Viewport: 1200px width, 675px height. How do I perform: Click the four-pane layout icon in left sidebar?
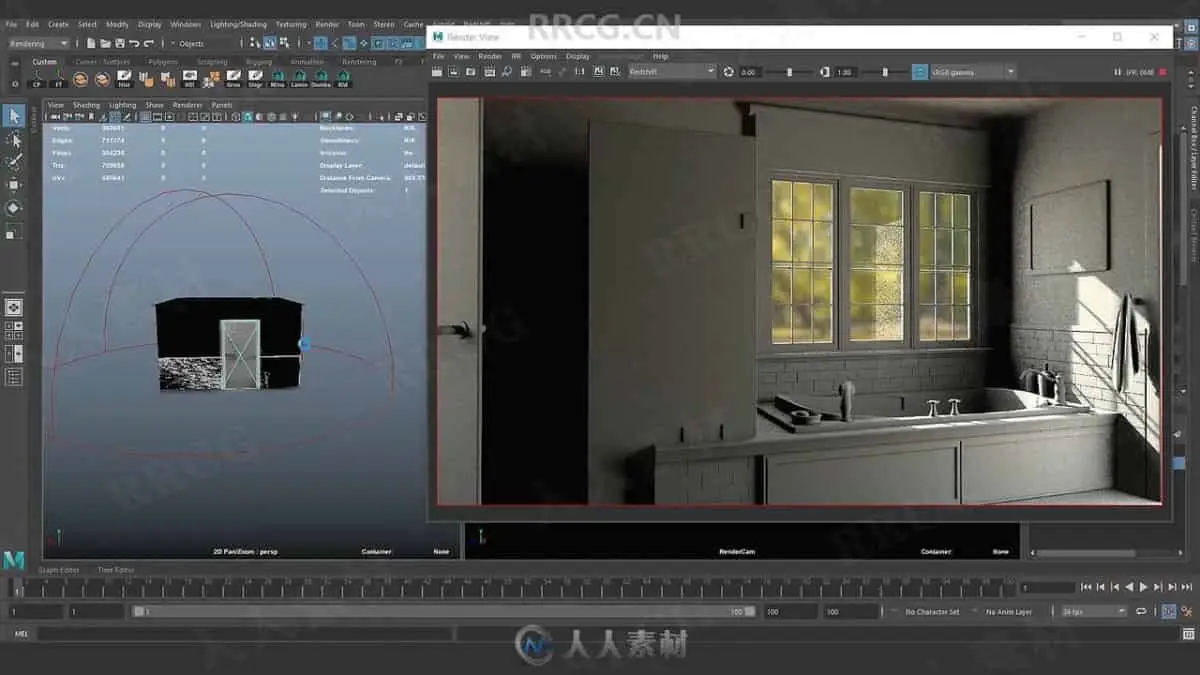point(14,330)
